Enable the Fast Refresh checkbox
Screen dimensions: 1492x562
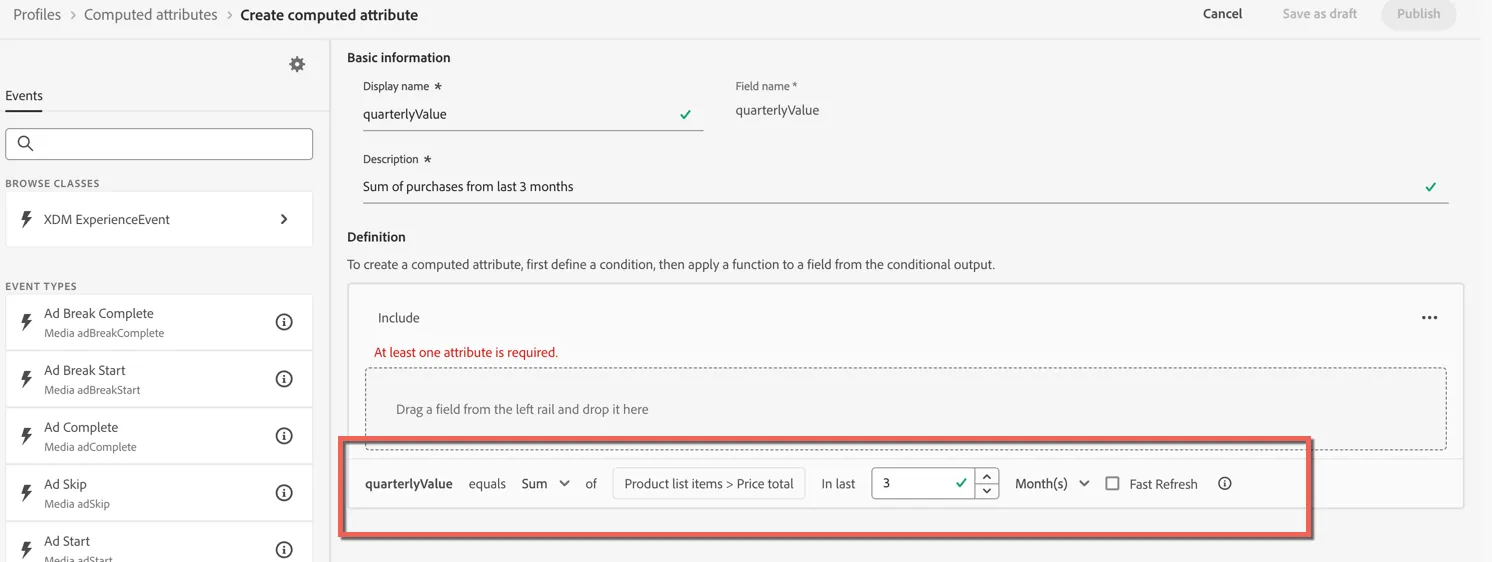coord(1112,483)
